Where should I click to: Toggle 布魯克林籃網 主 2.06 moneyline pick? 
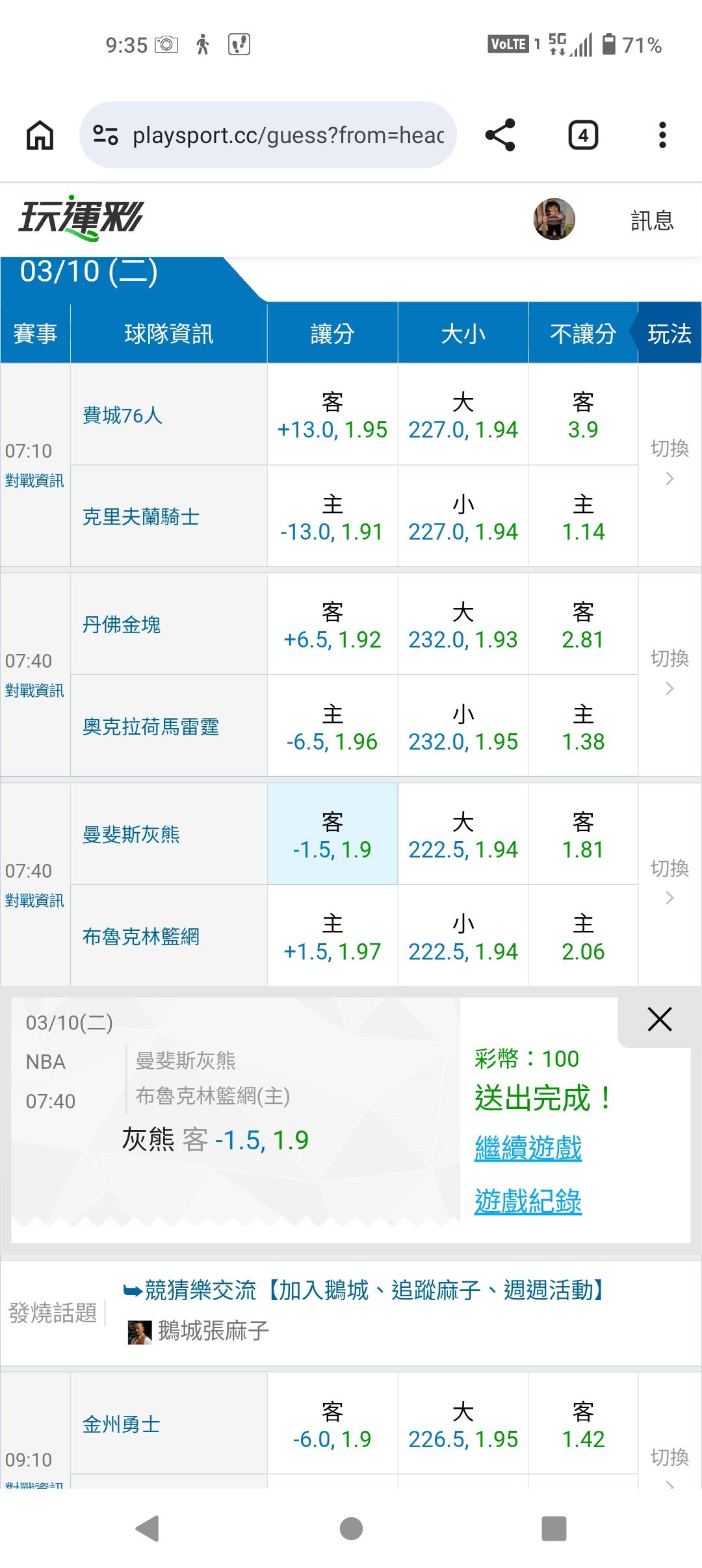click(583, 937)
